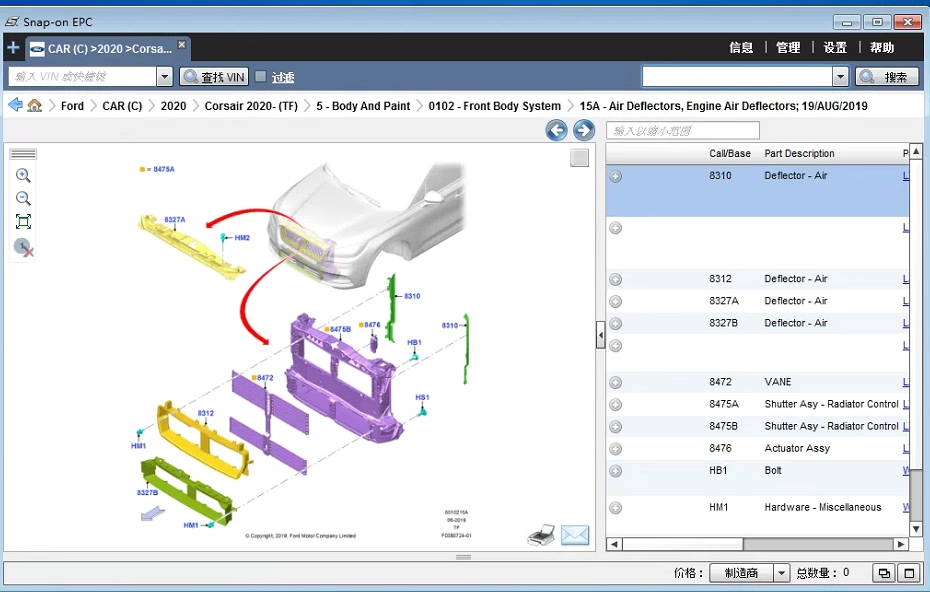Add the HM1 Hardware row with its plus icon

click(x=616, y=508)
